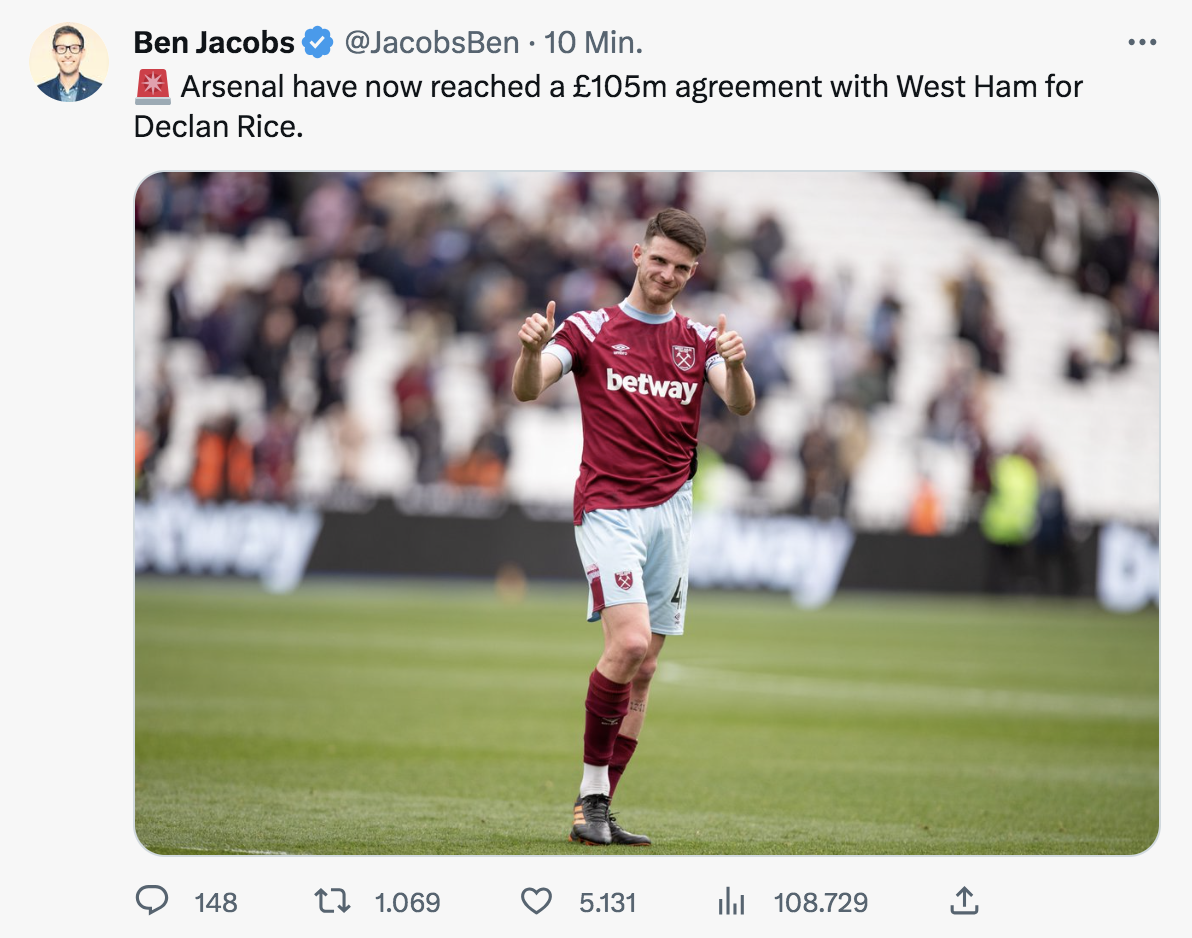Click the 1.069 retweets count
The image size is (1192, 938).
[407, 903]
